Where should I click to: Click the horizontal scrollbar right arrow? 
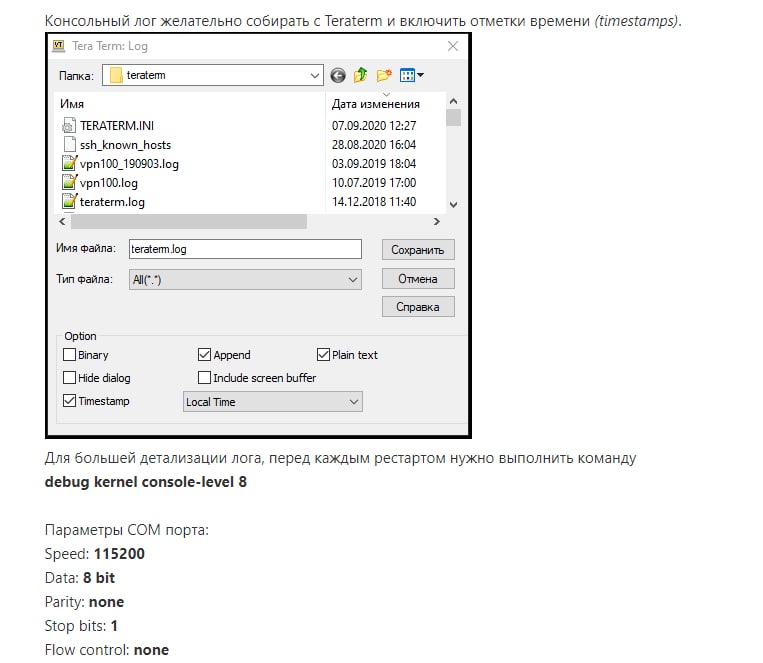[437, 221]
